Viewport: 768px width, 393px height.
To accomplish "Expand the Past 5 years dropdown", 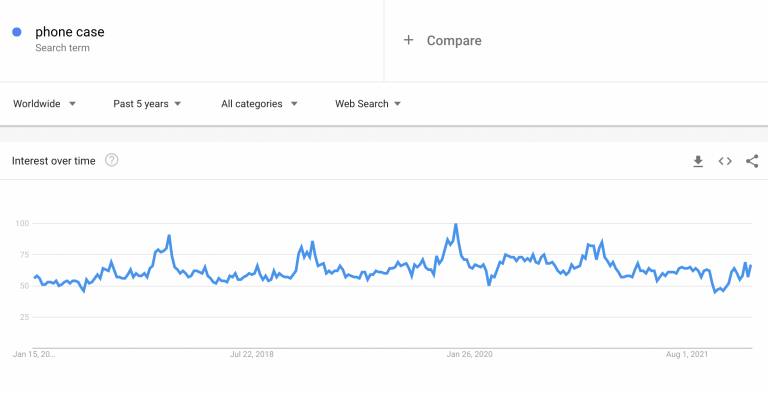I will tap(147, 104).
